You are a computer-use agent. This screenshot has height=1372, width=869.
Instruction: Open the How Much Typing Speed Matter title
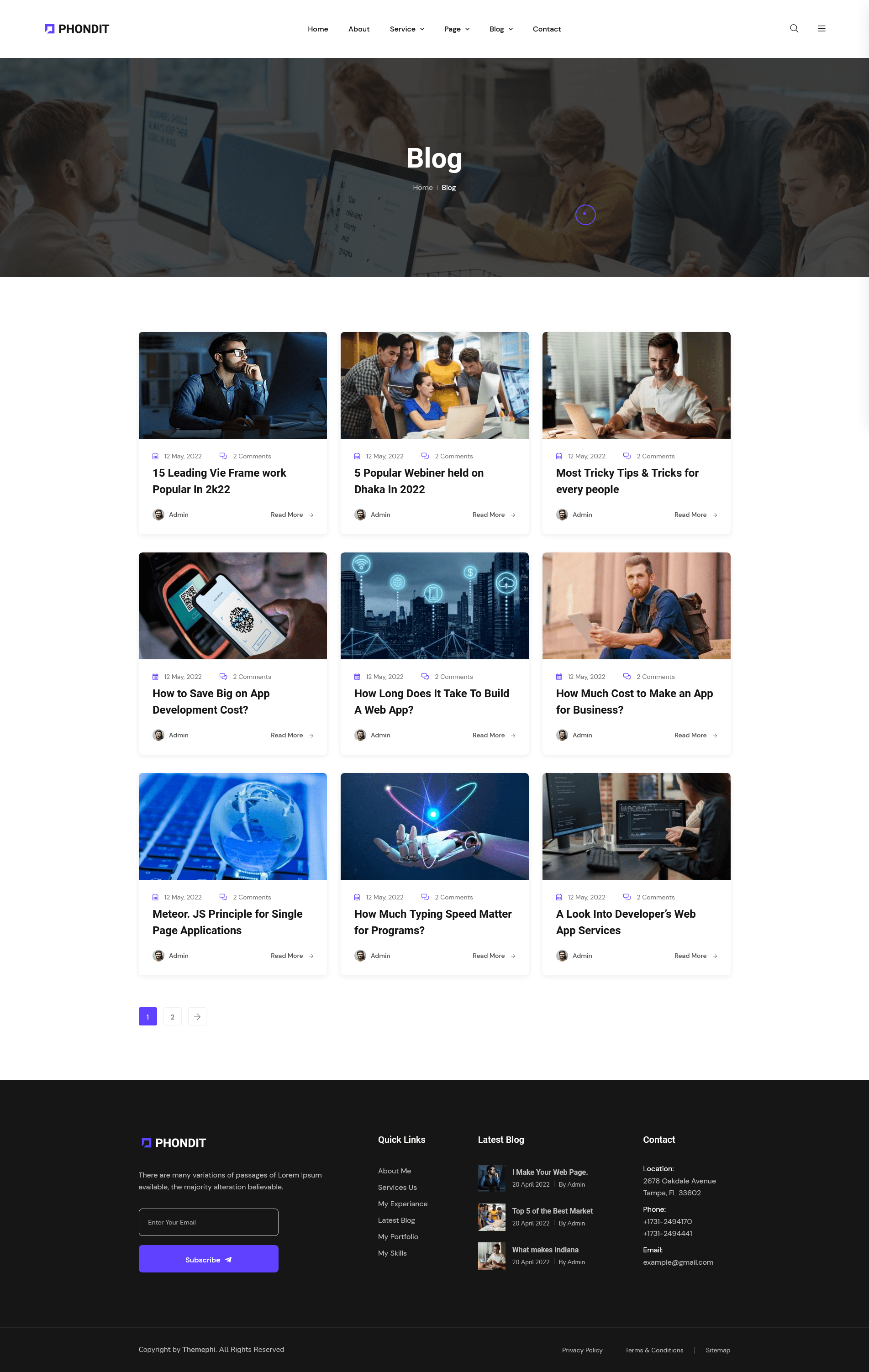coord(433,922)
